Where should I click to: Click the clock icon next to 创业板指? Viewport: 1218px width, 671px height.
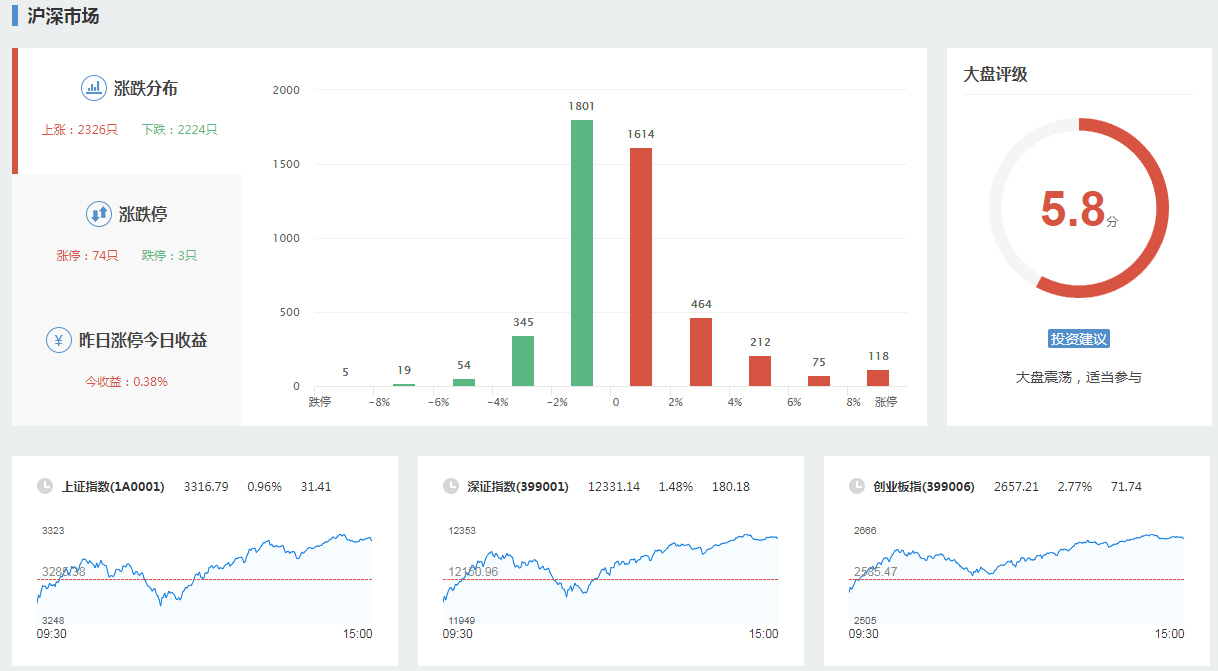coord(857,487)
